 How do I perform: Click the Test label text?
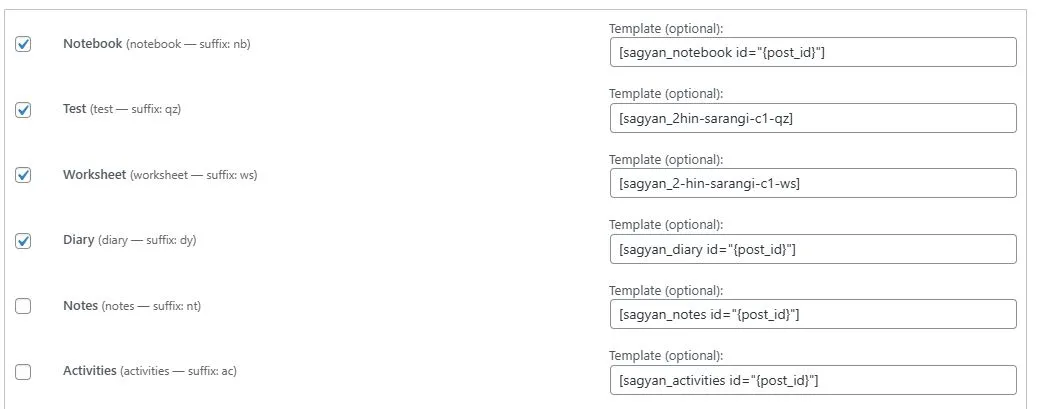(x=75, y=109)
